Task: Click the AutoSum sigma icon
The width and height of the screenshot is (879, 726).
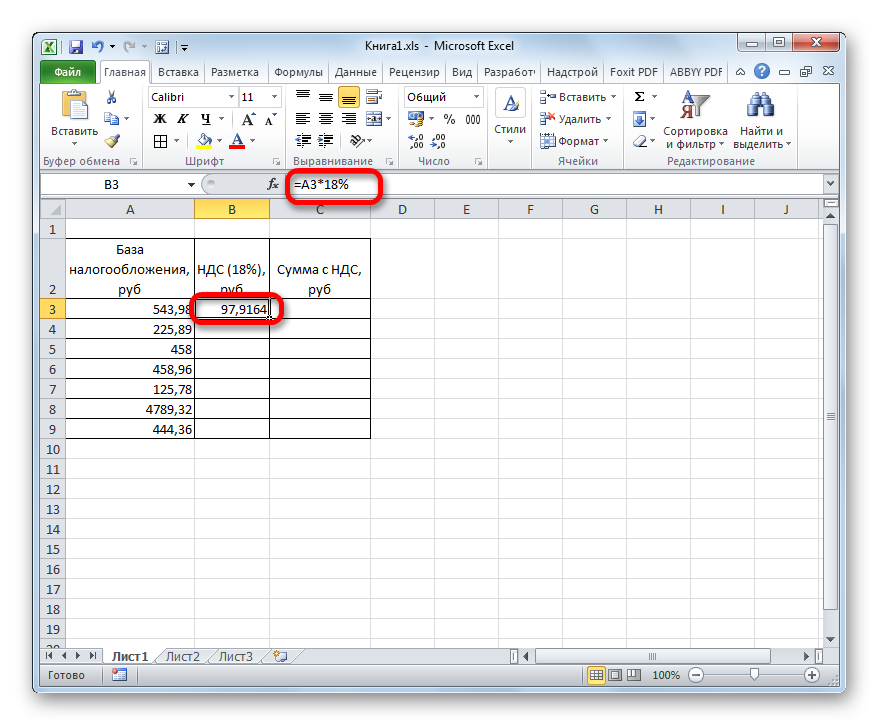Action: click(639, 97)
